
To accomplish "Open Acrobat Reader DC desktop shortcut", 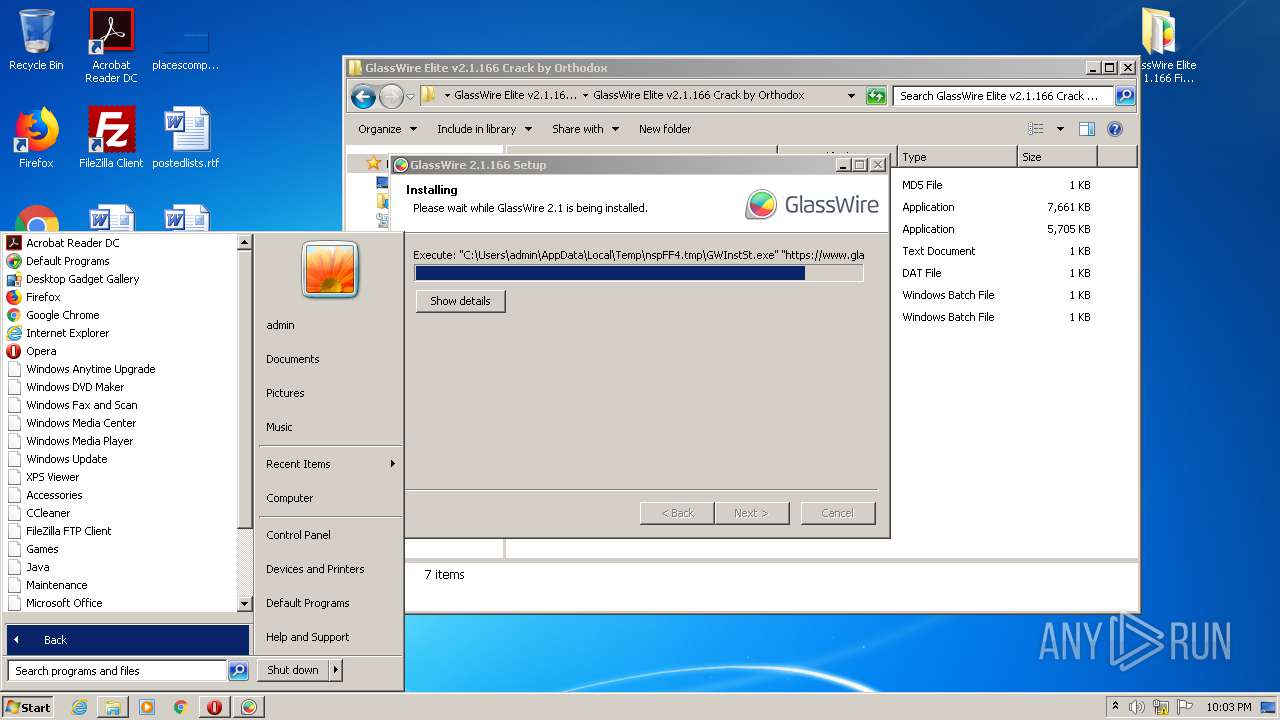I will point(111,46).
